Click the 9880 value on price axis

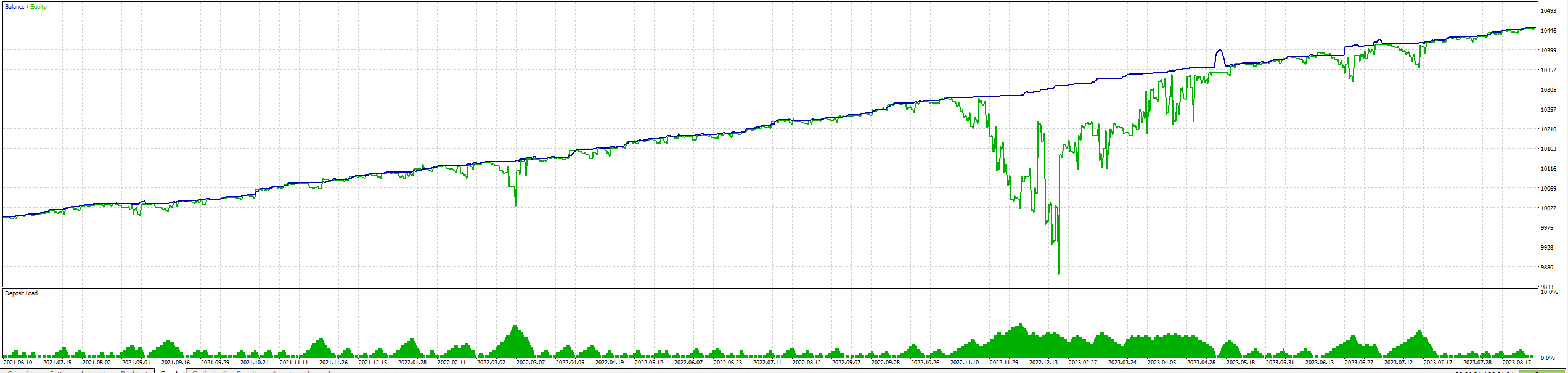(1547, 268)
